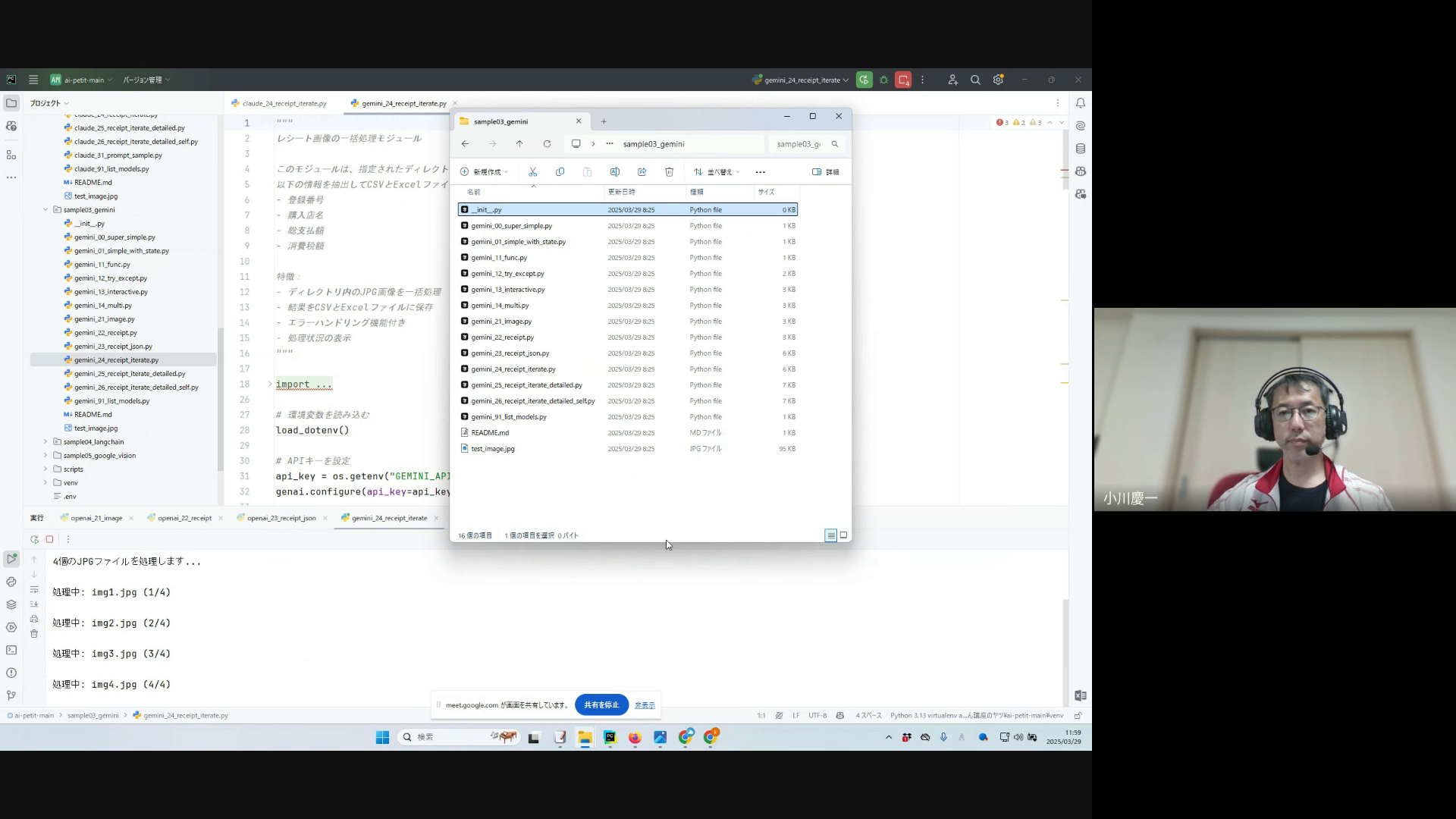Expand the sample04_langchain folder
Viewport: 1456px width, 819px height.
[x=45, y=441]
